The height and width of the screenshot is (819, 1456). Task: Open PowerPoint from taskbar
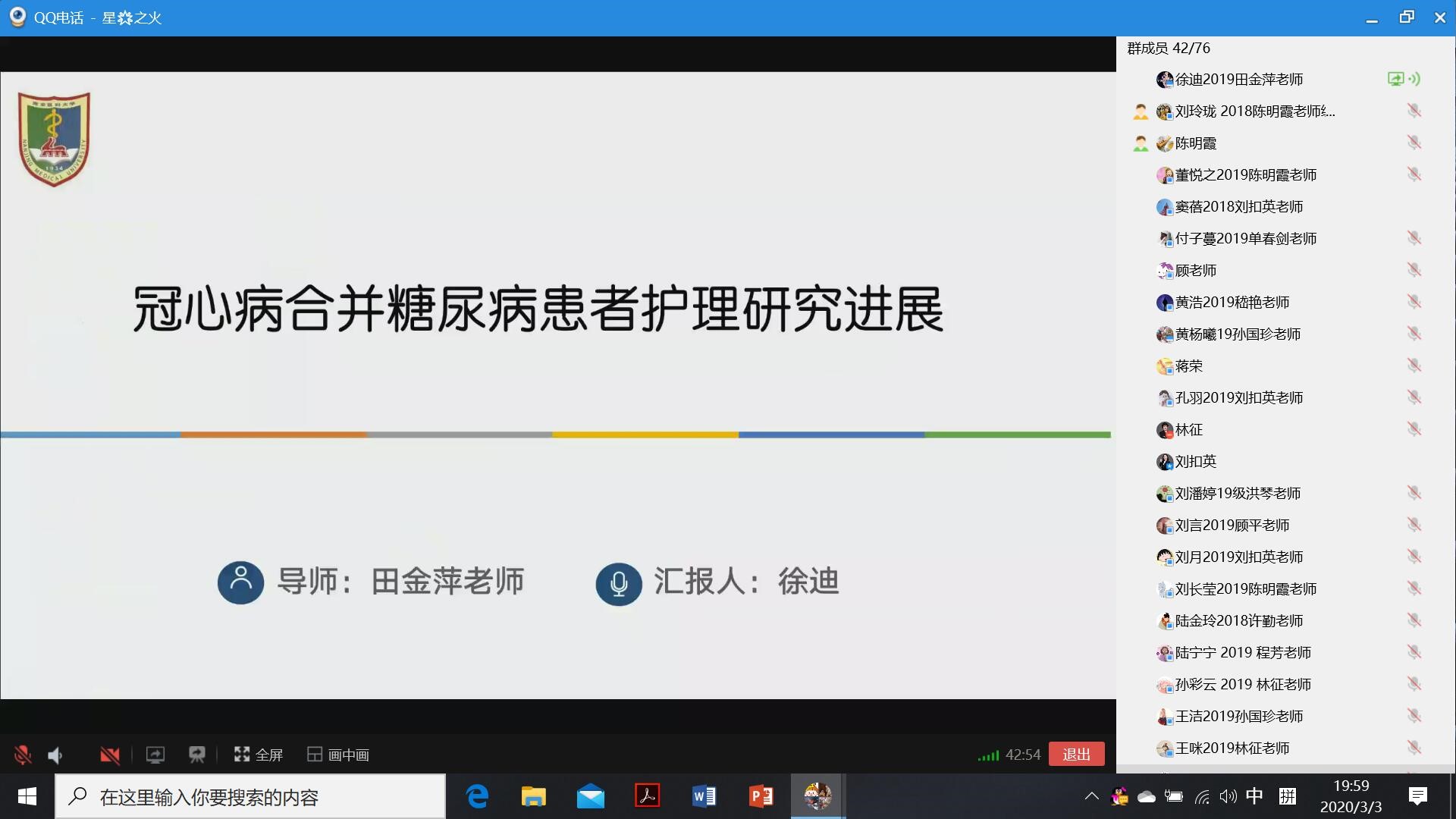(761, 796)
